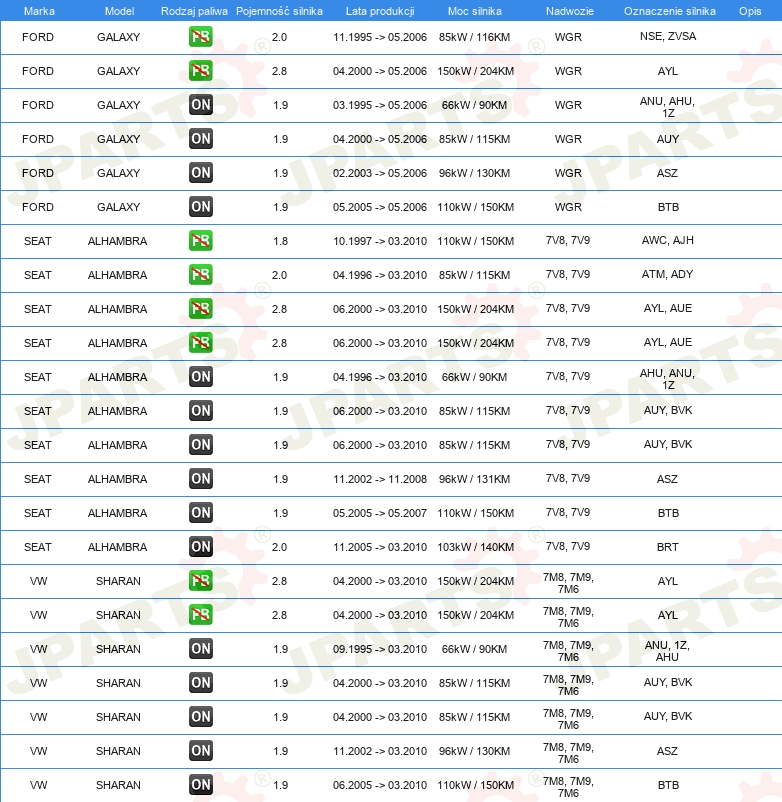Viewport: 782px width, 802px height.
Task: Click the petrol icon in the Alhambra 2.0 ATM, ADY row
Action: click(200, 275)
